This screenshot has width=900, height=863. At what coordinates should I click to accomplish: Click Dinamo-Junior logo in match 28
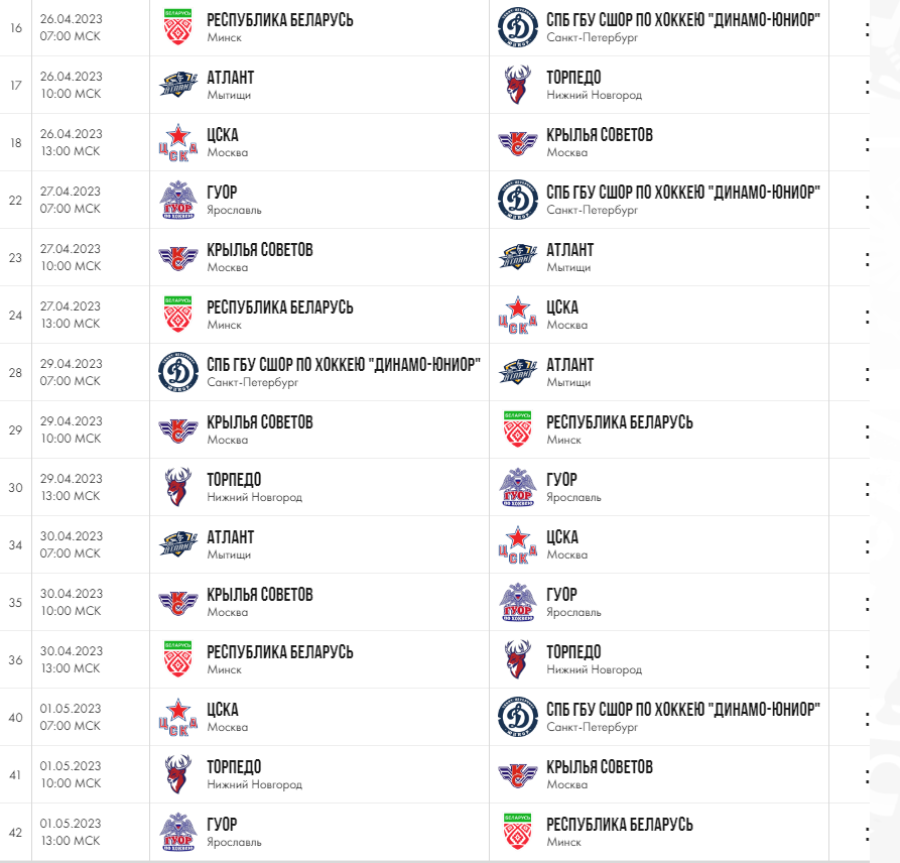click(x=178, y=373)
